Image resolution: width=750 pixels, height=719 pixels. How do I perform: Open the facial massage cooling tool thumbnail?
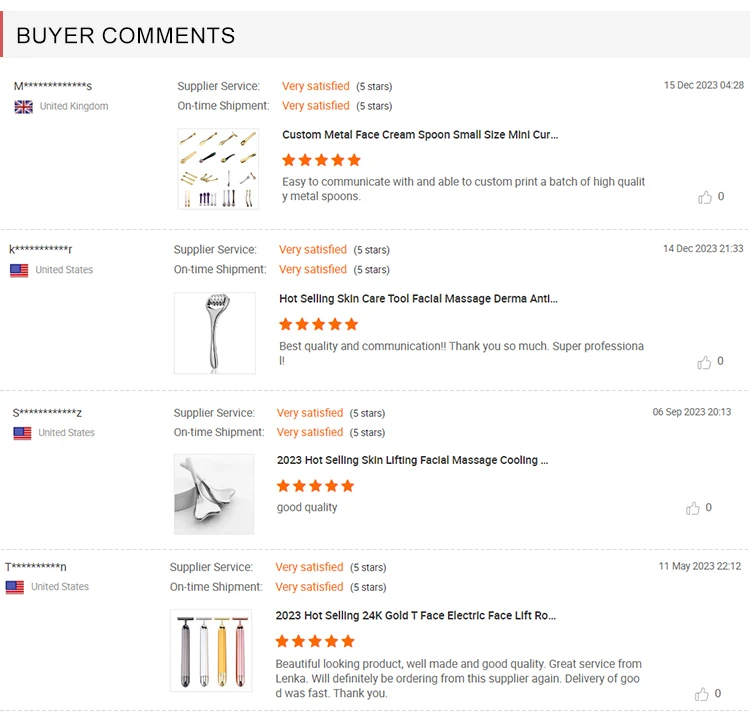[214, 494]
